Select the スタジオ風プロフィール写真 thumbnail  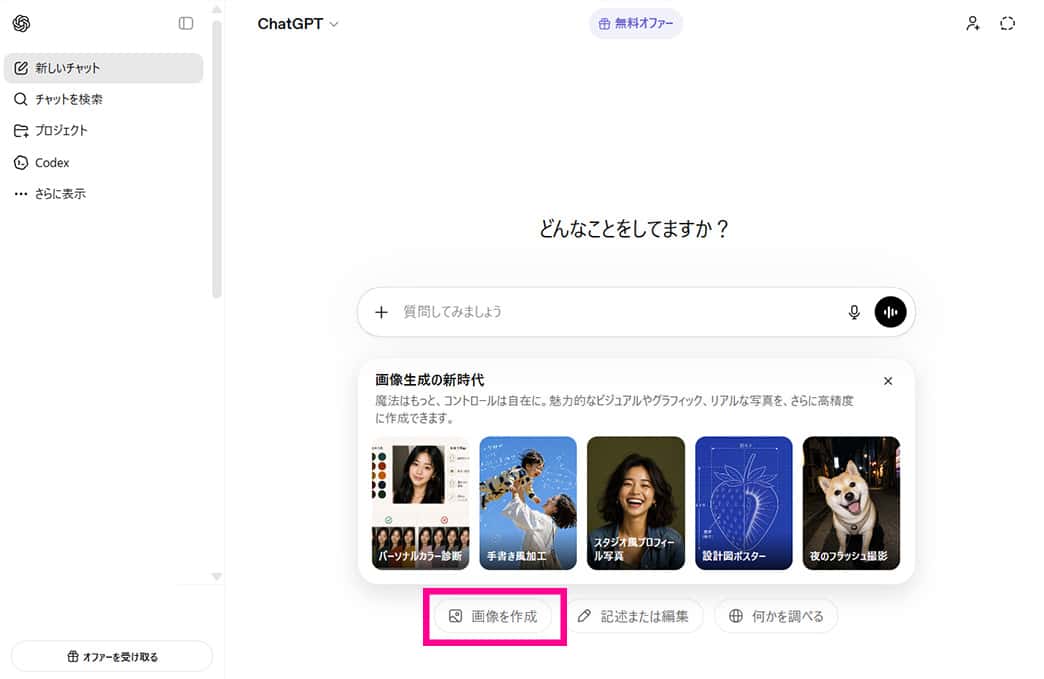(x=636, y=503)
